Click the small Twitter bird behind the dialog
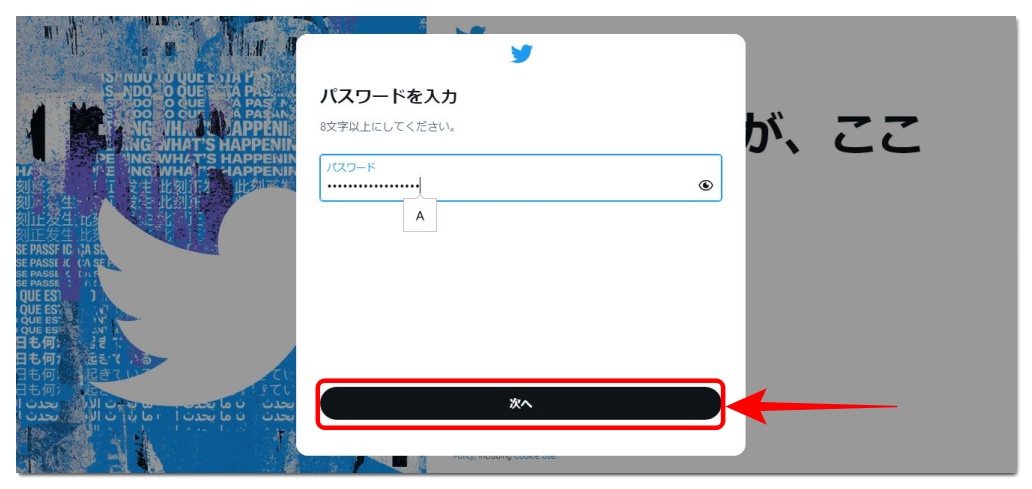Viewport: 1032px width, 489px height. point(471,30)
